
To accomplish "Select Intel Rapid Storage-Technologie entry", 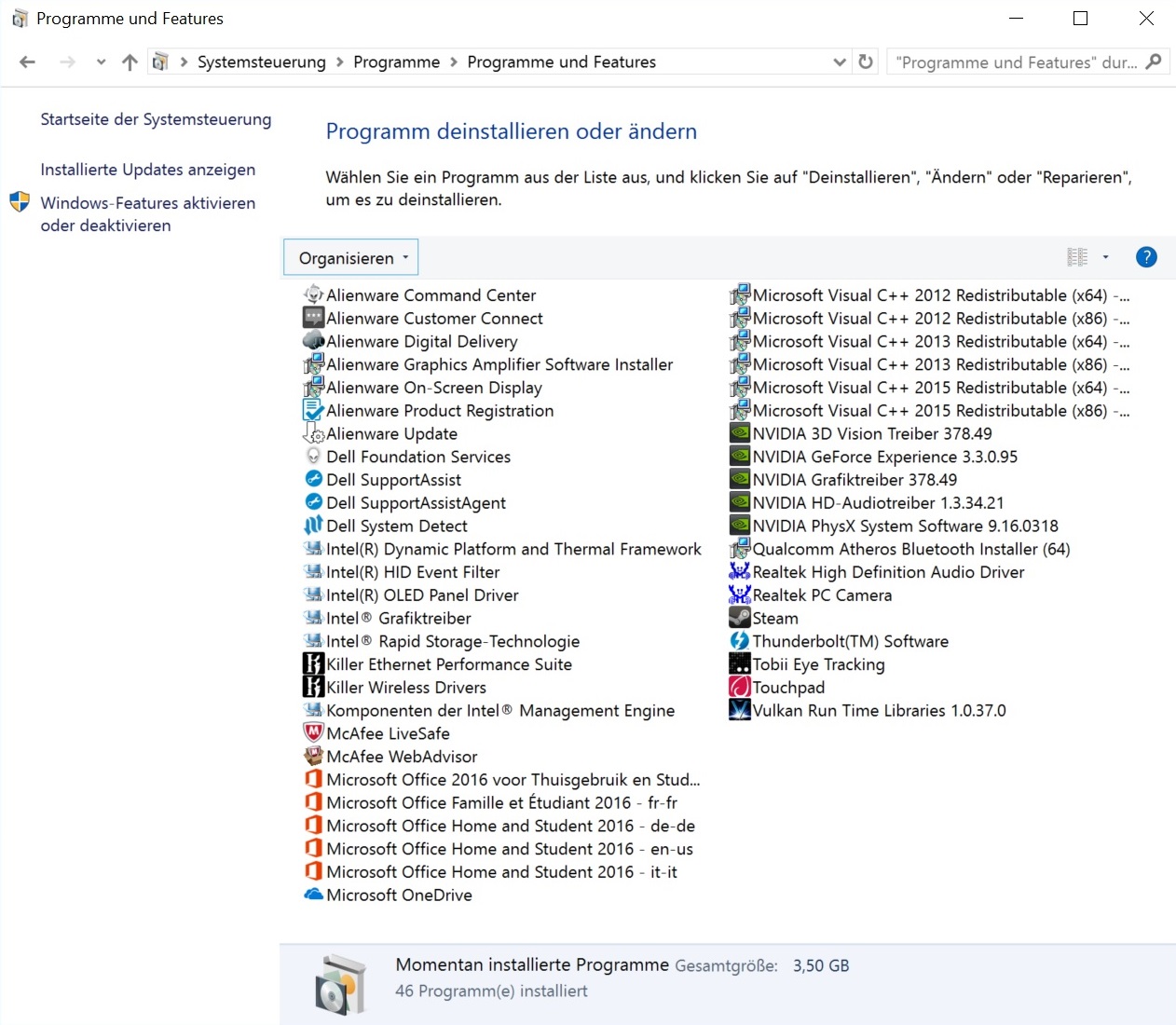I will coord(442,641).
